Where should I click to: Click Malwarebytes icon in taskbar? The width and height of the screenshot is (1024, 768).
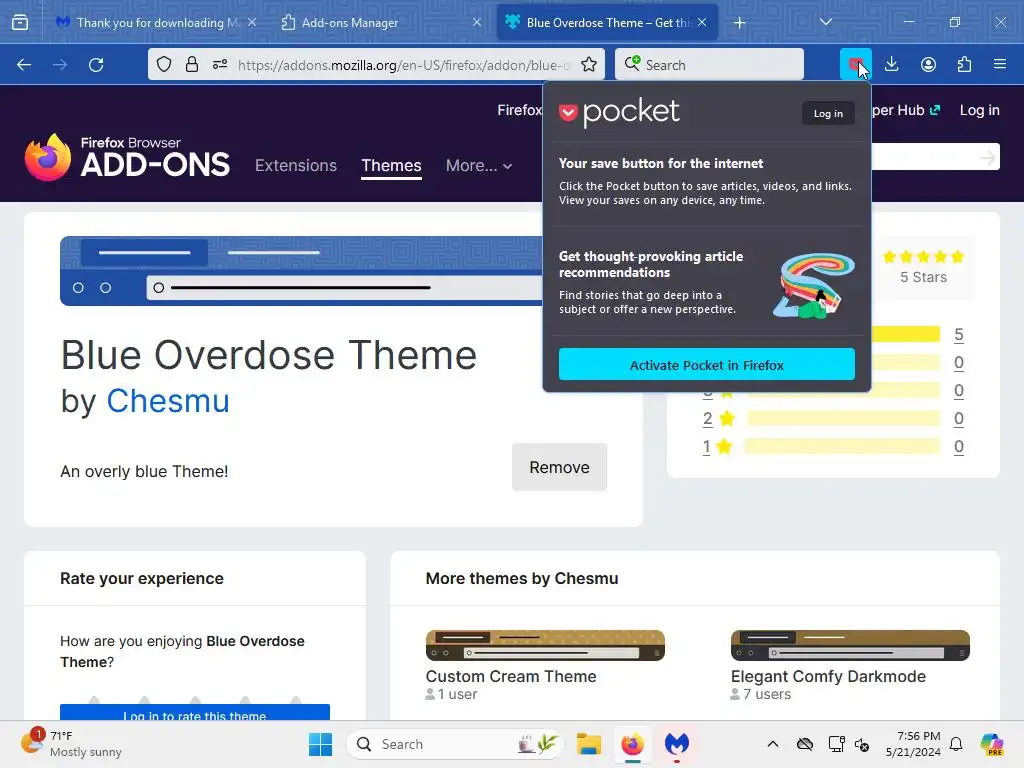point(677,744)
